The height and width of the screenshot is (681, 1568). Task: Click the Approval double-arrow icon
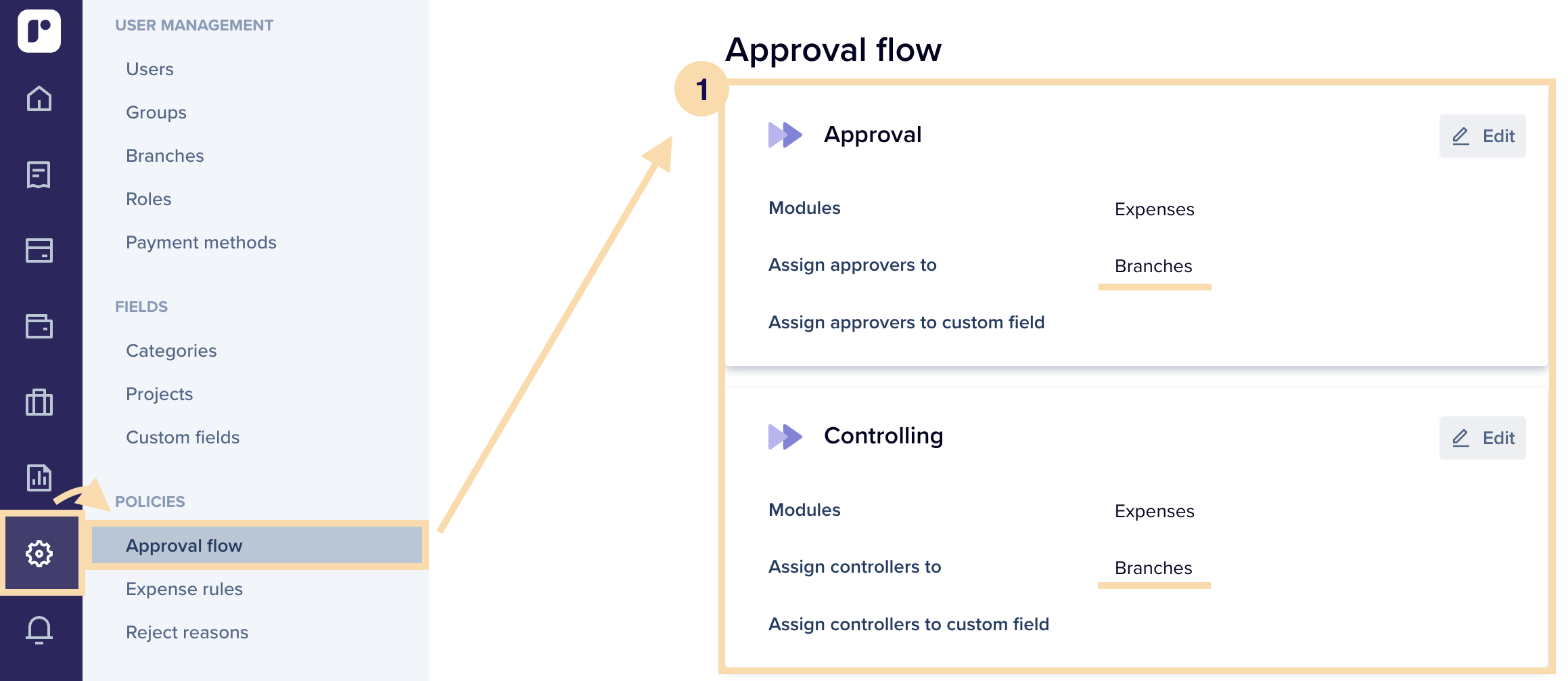785,135
